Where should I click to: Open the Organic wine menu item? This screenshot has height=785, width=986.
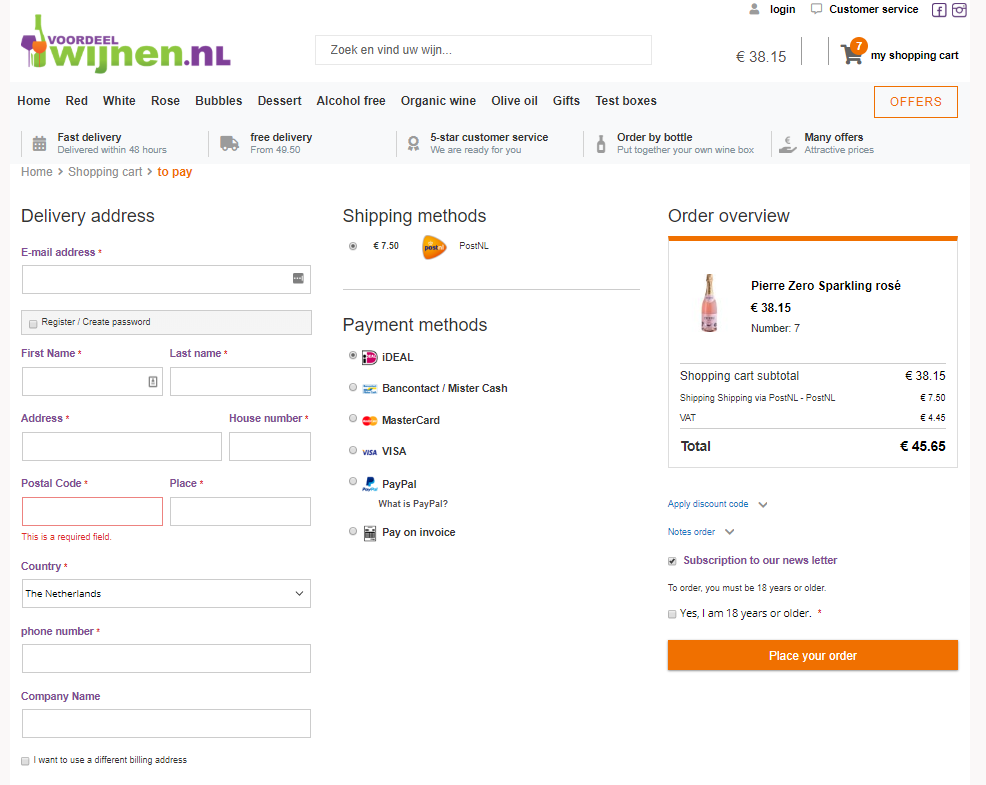pos(438,101)
